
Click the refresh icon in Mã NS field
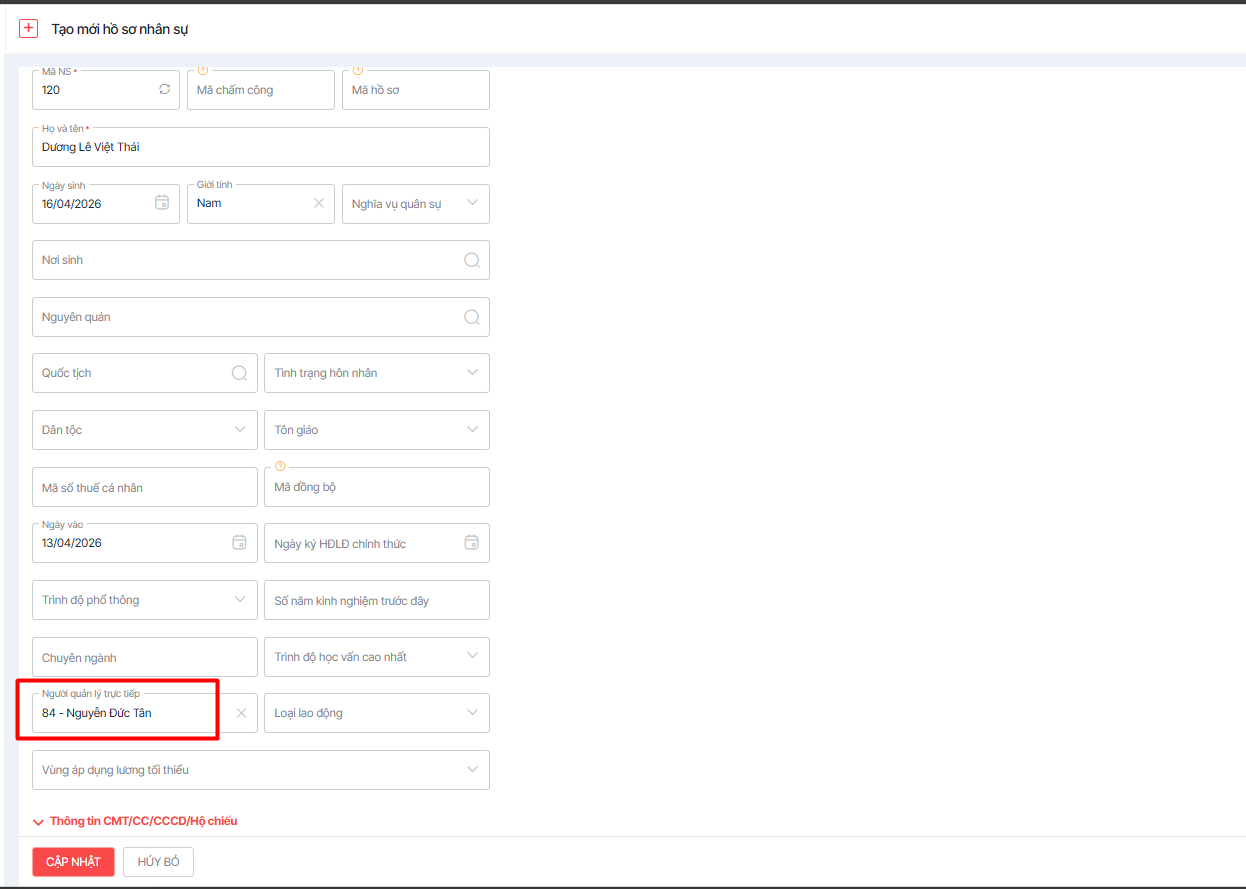[164, 90]
